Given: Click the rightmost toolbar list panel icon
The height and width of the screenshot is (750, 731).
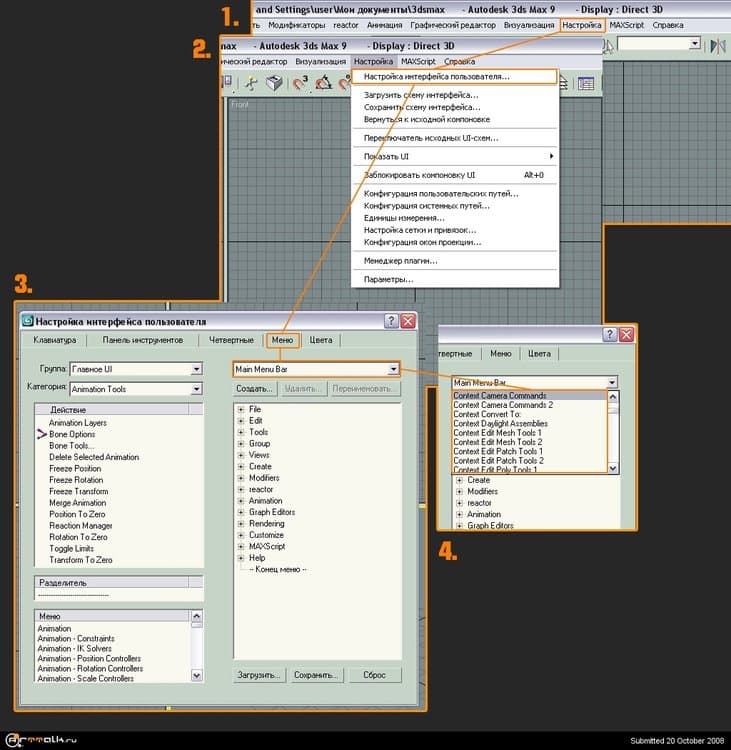Looking at the screenshot, I should click(x=586, y=83).
